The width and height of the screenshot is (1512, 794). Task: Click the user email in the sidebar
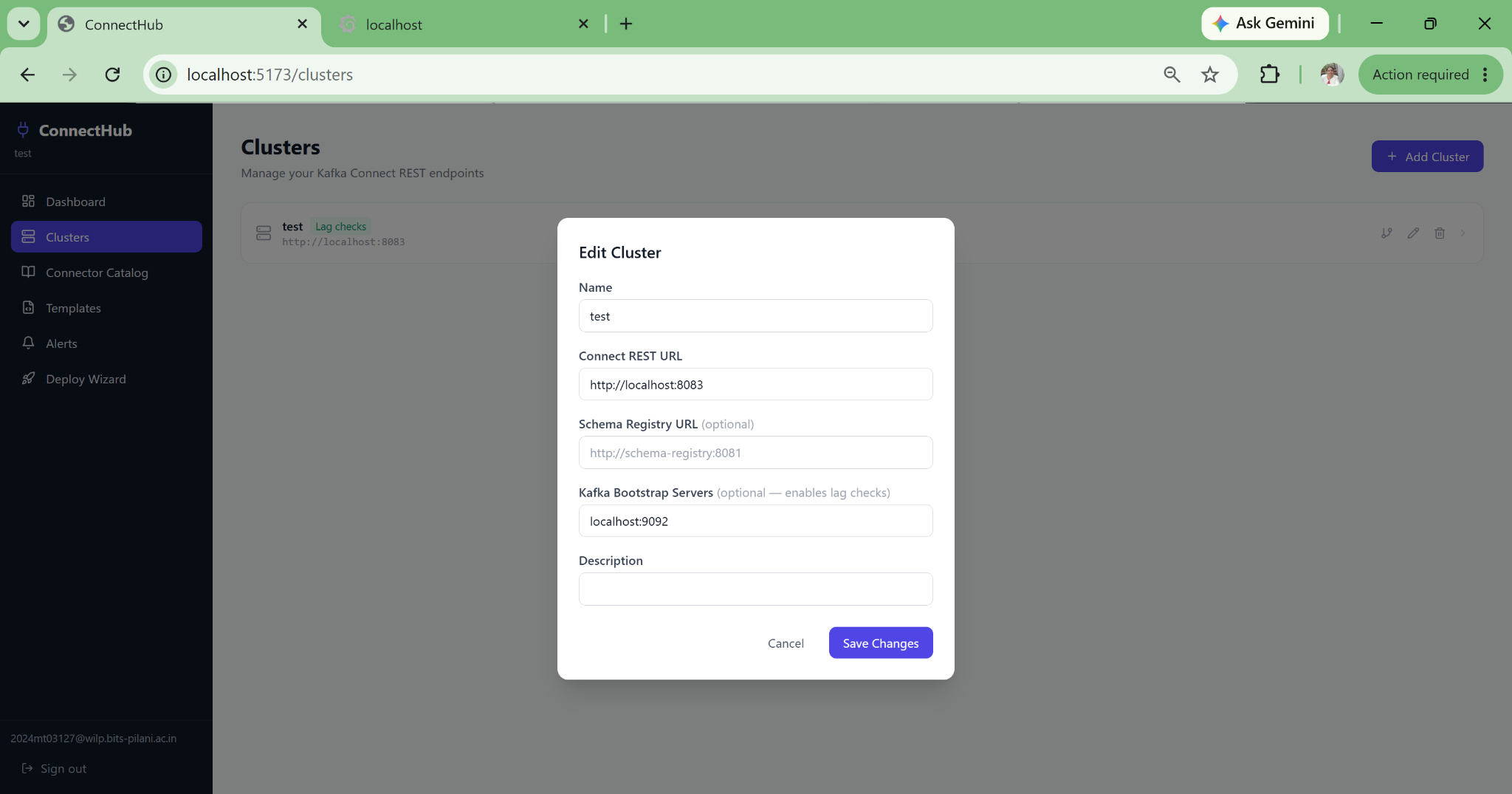(94, 738)
